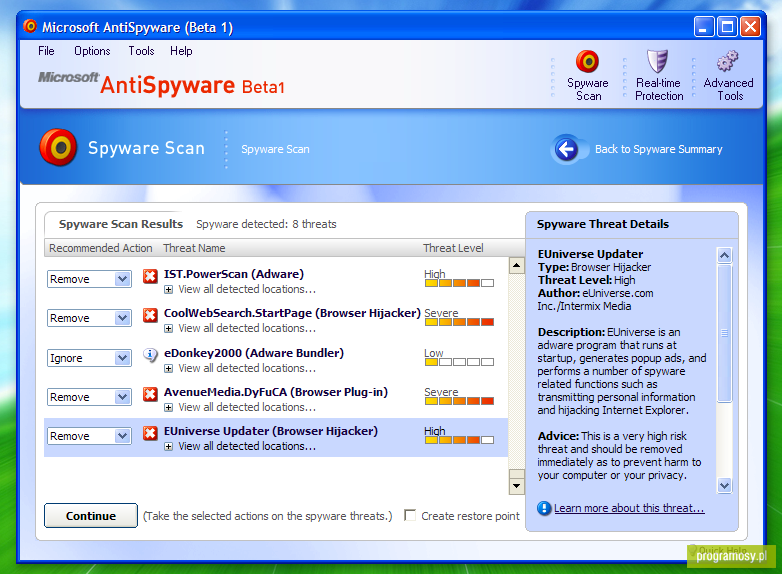Click red X icon beside AvenueMedia.DyFuCA
Viewport: 782px width, 574px height.
(x=150, y=394)
